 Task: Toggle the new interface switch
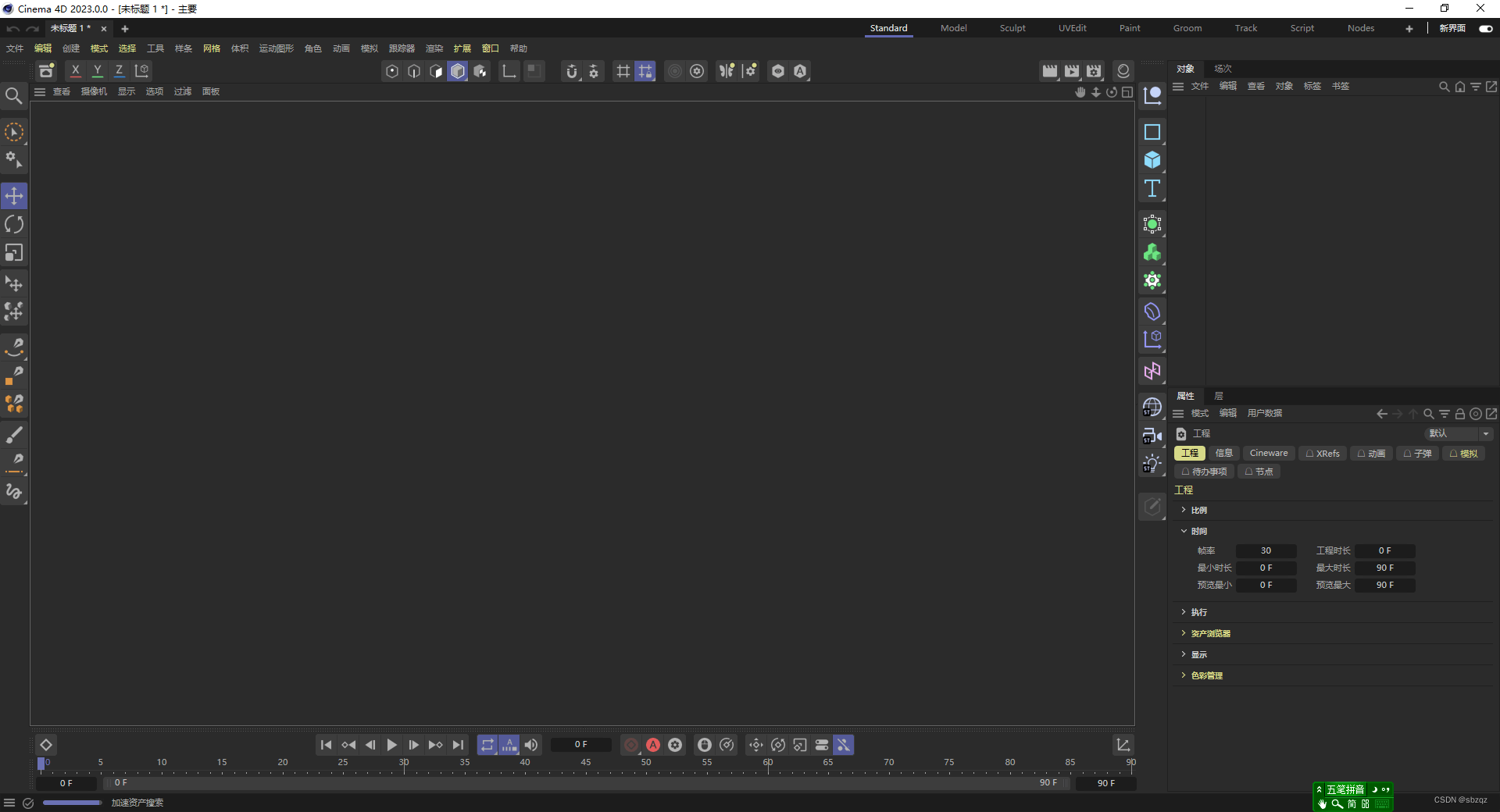[x=1486, y=29]
